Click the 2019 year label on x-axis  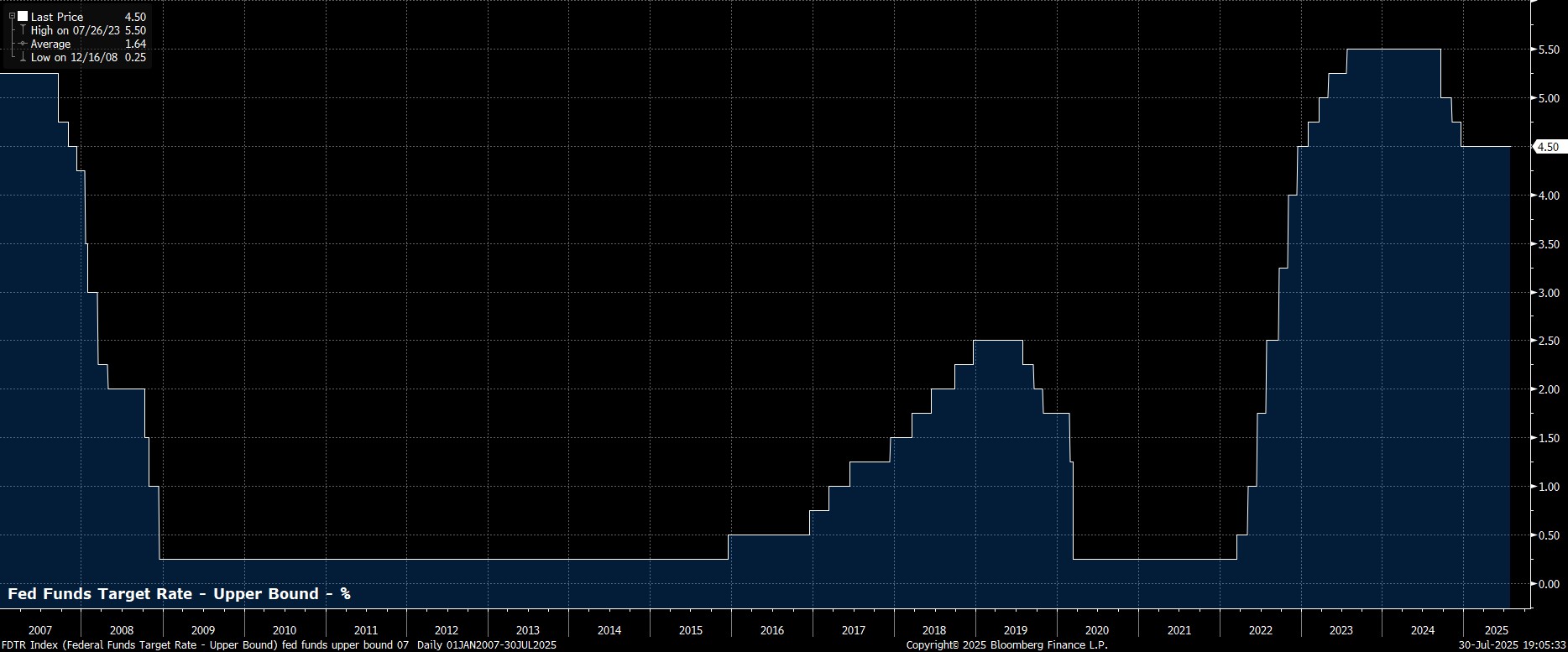(x=1016, y=630)
